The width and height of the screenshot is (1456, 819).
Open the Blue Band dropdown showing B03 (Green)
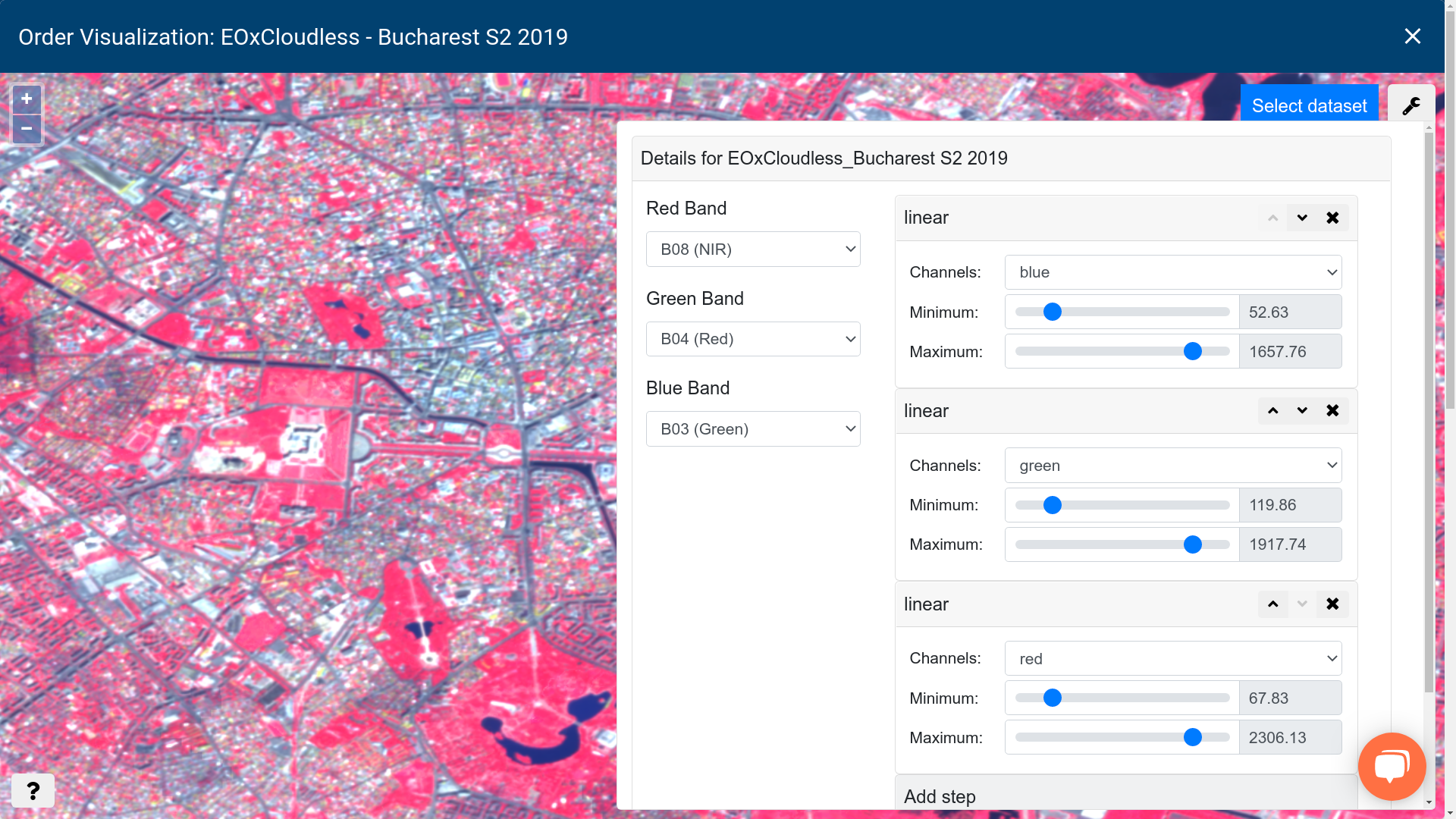(x=752, y=428)
